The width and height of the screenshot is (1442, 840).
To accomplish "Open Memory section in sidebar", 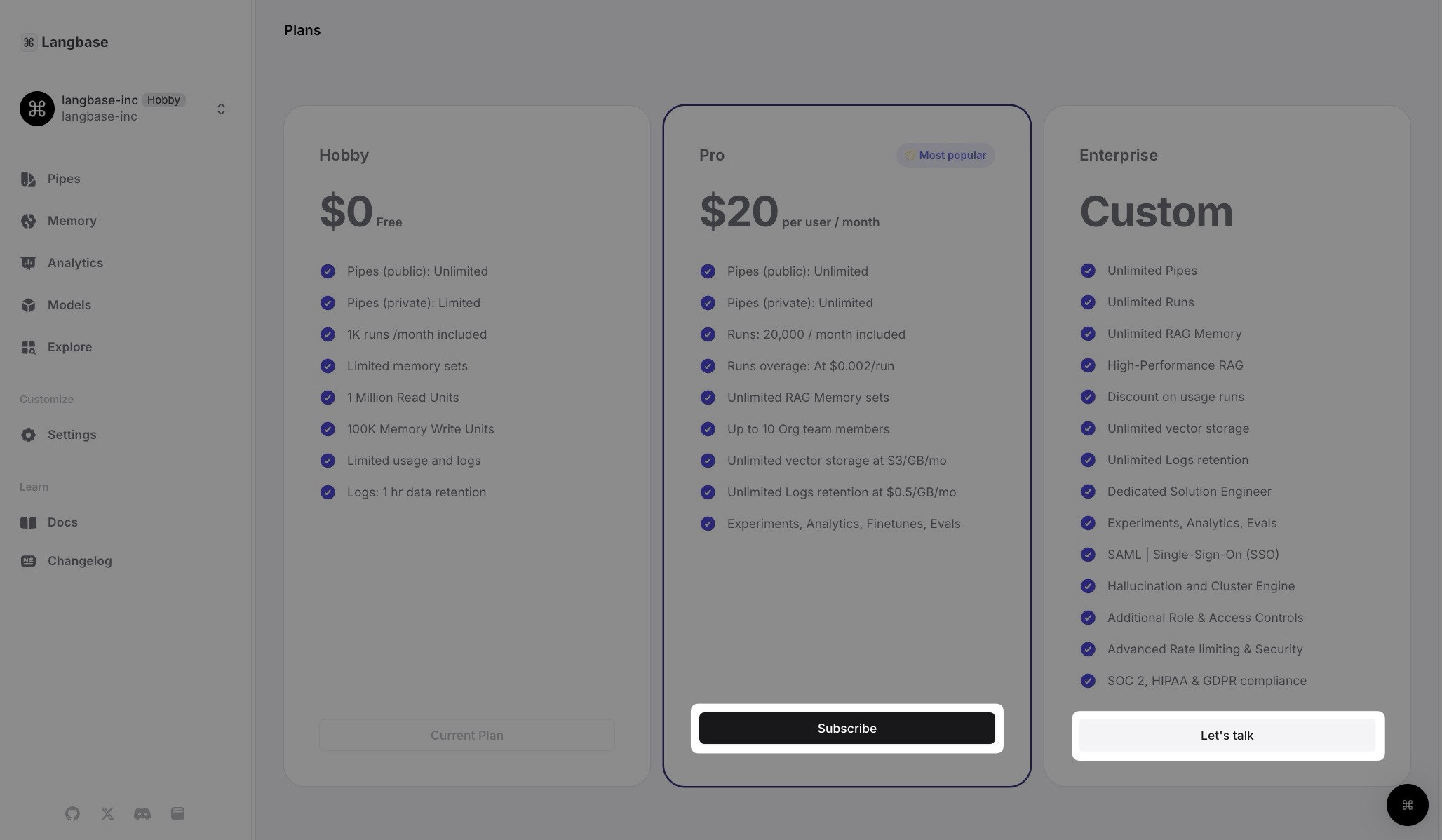I will tap(71, 220).
